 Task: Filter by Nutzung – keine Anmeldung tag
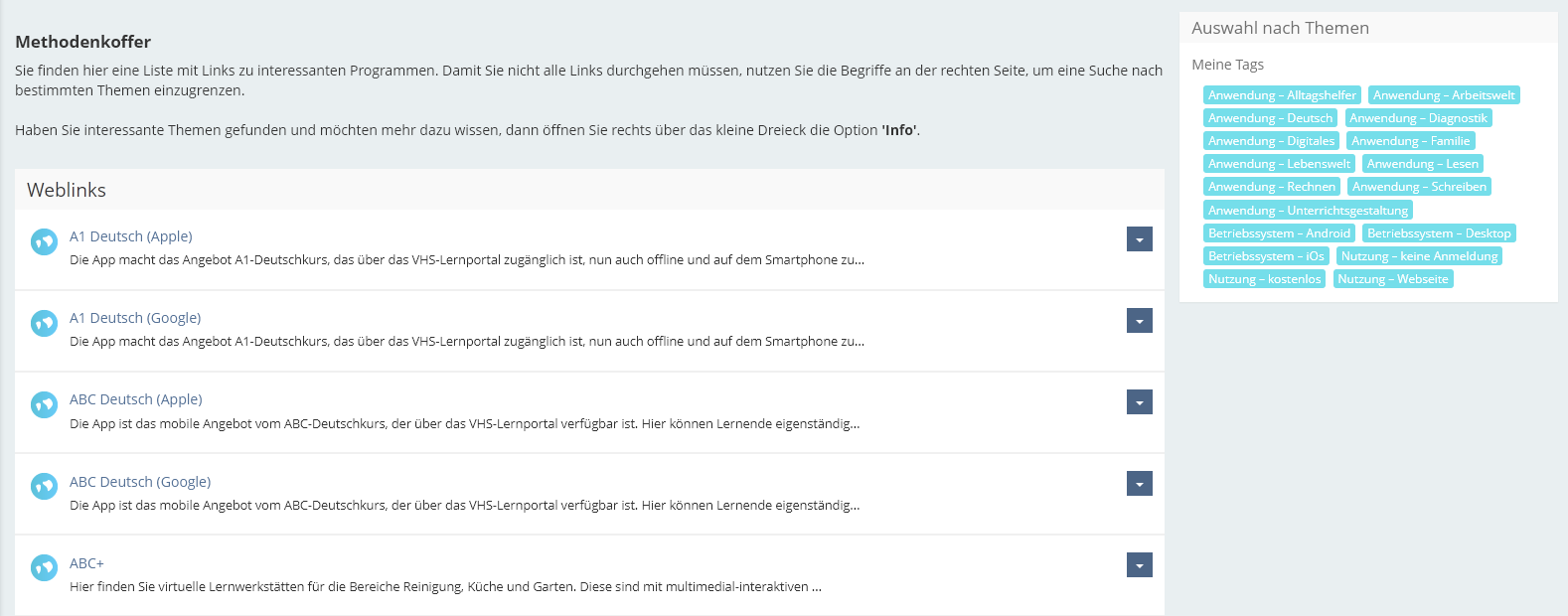[1418, 256]
